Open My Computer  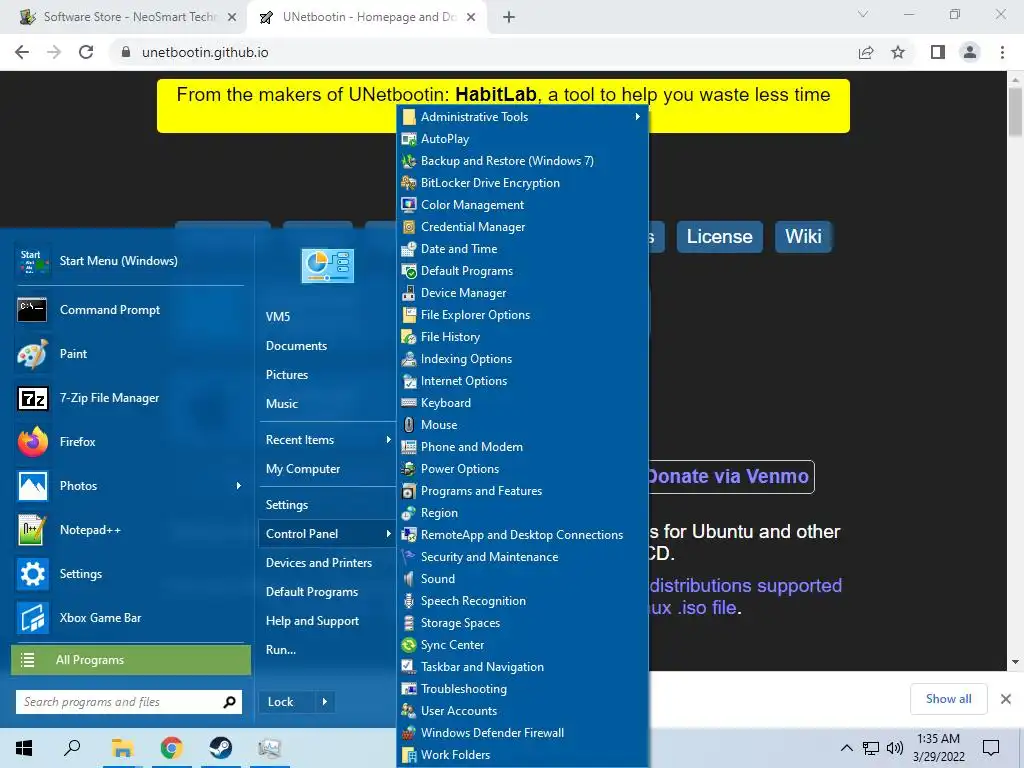(x=328, y=469)
